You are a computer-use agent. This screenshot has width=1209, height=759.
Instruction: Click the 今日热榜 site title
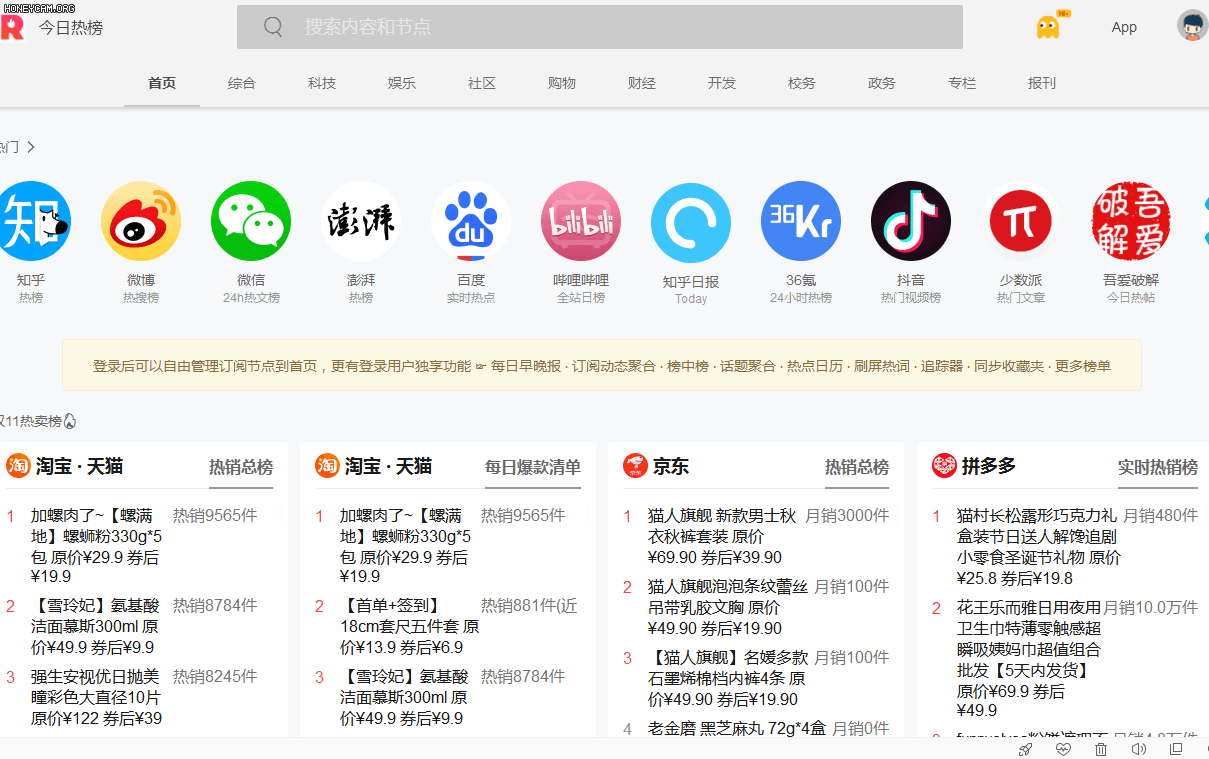point(71,27)
